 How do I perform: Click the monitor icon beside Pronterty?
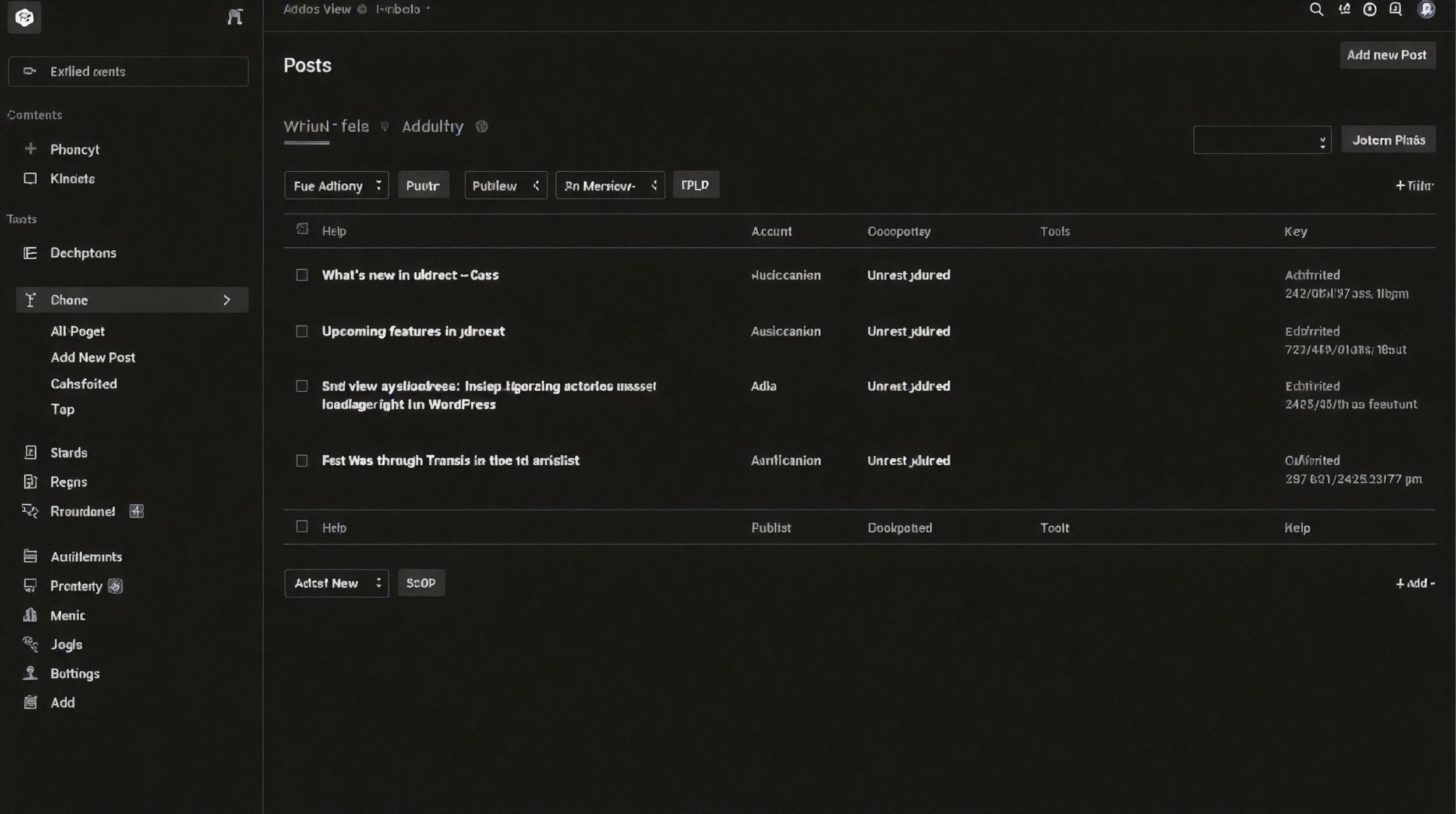[x=30, y=586]
